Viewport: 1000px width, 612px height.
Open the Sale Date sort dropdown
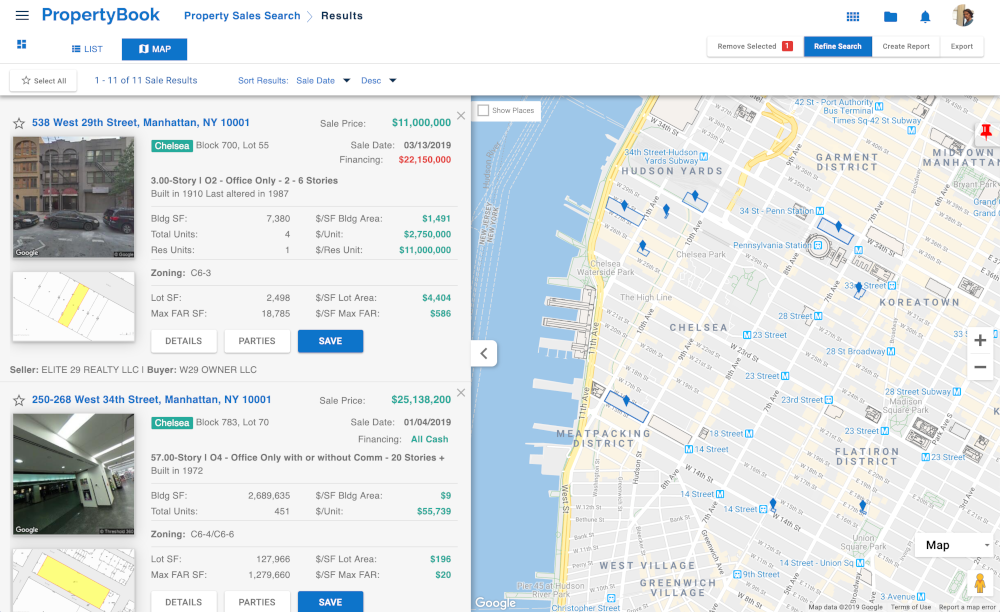coord(323,80)
